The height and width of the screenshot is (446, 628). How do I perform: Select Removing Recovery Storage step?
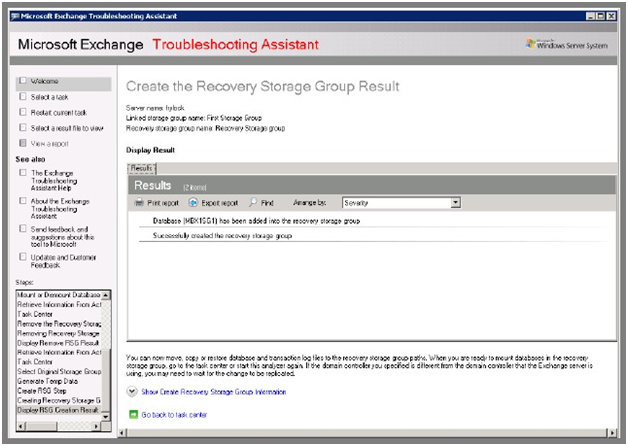coord(59,333)
